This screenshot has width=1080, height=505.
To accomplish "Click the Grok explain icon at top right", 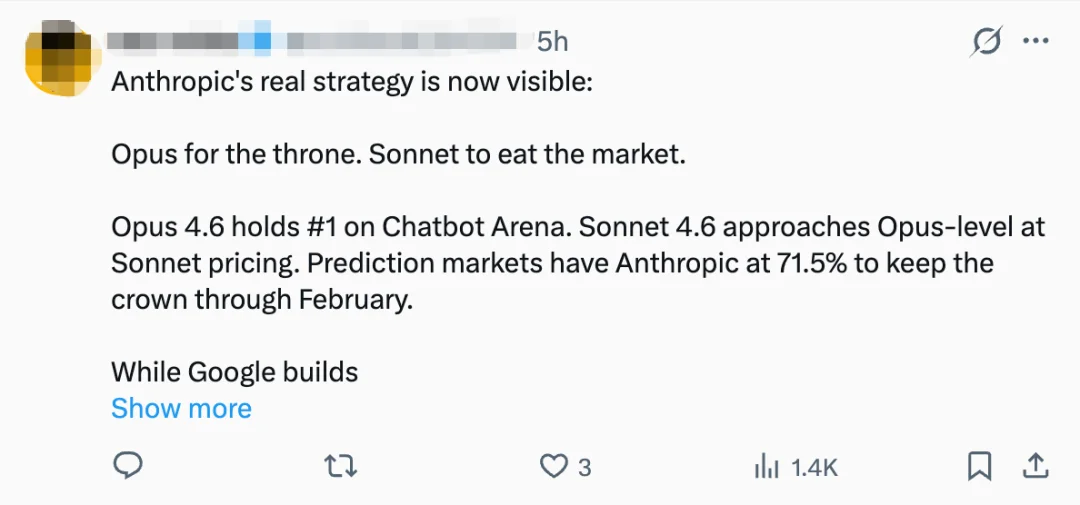I will [987, 42].
